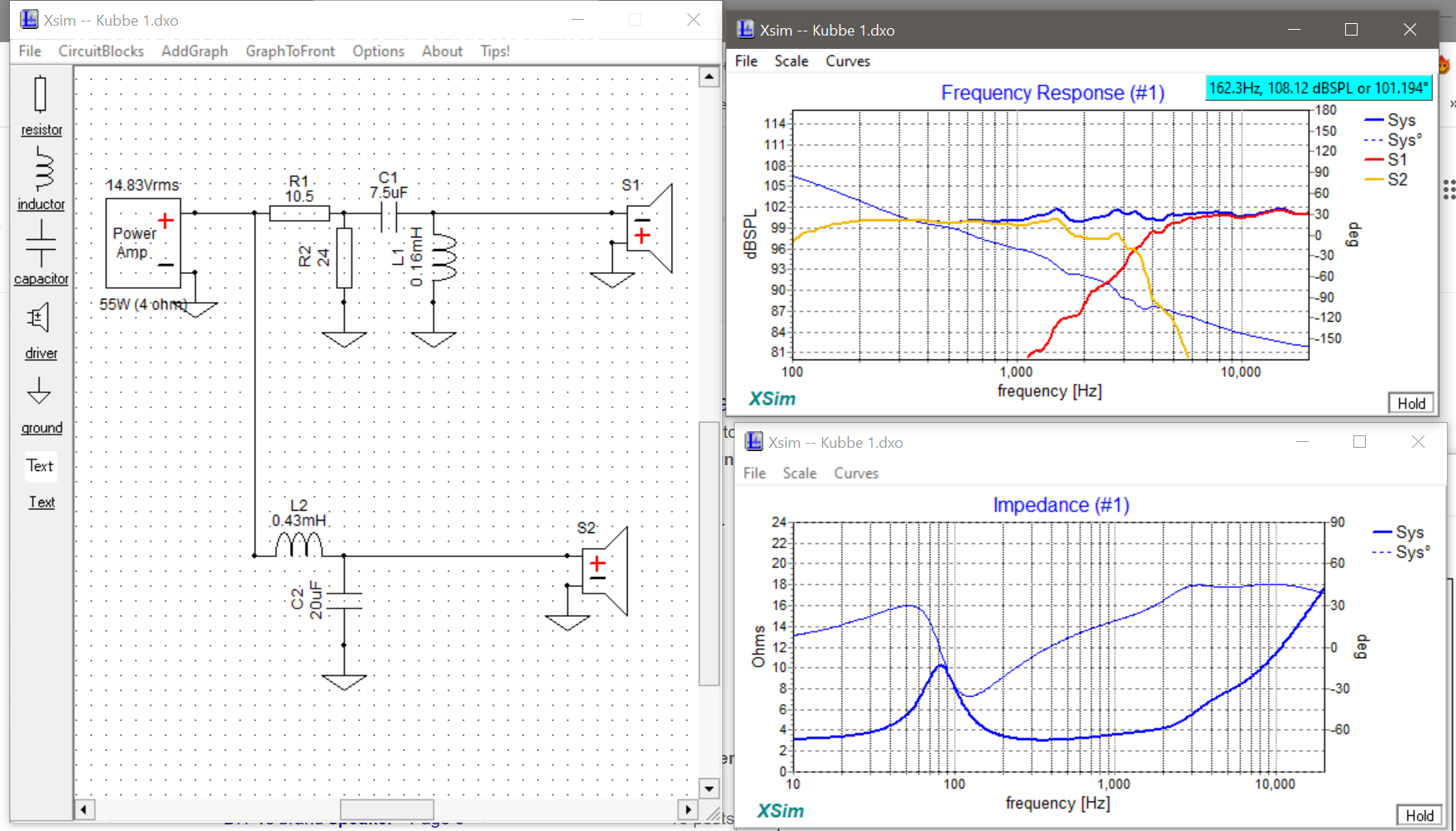This screenshot has height=831, width=1456.
Task: Select inductor L2 in the schematic
Action: pos(299,545)
